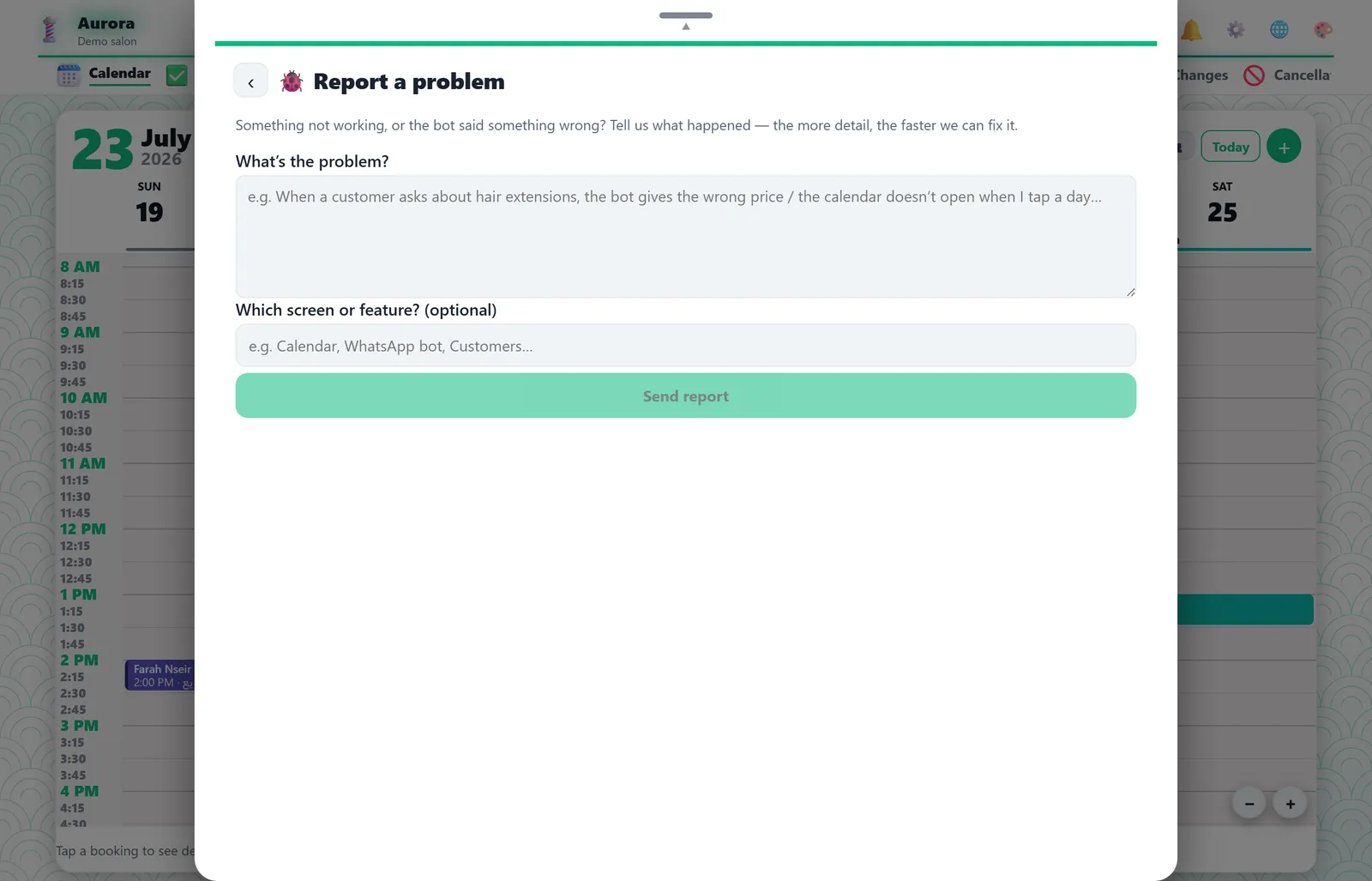Click the 12:45 time label
This screenshot has width=1372, height=881.
pos(75,578)
